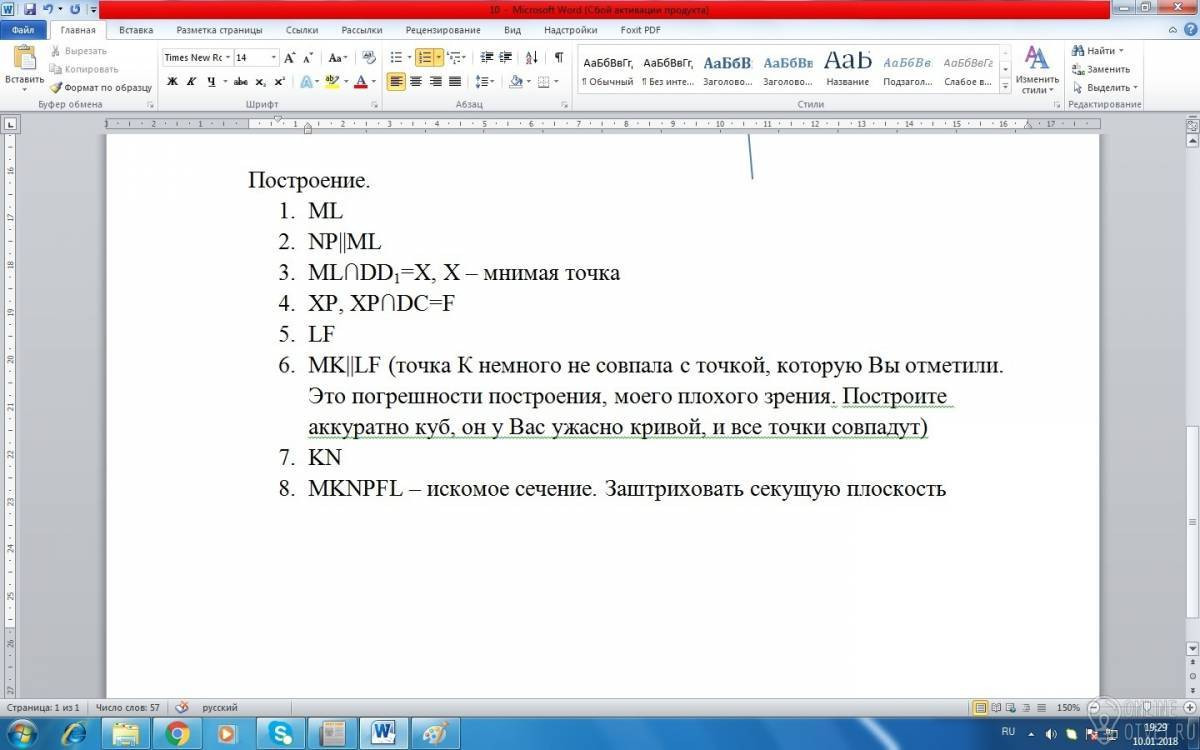The width and height of the screenshot is (1200, 750).
Task: Open the font color dropdown arrow
Action: (374, 82)
